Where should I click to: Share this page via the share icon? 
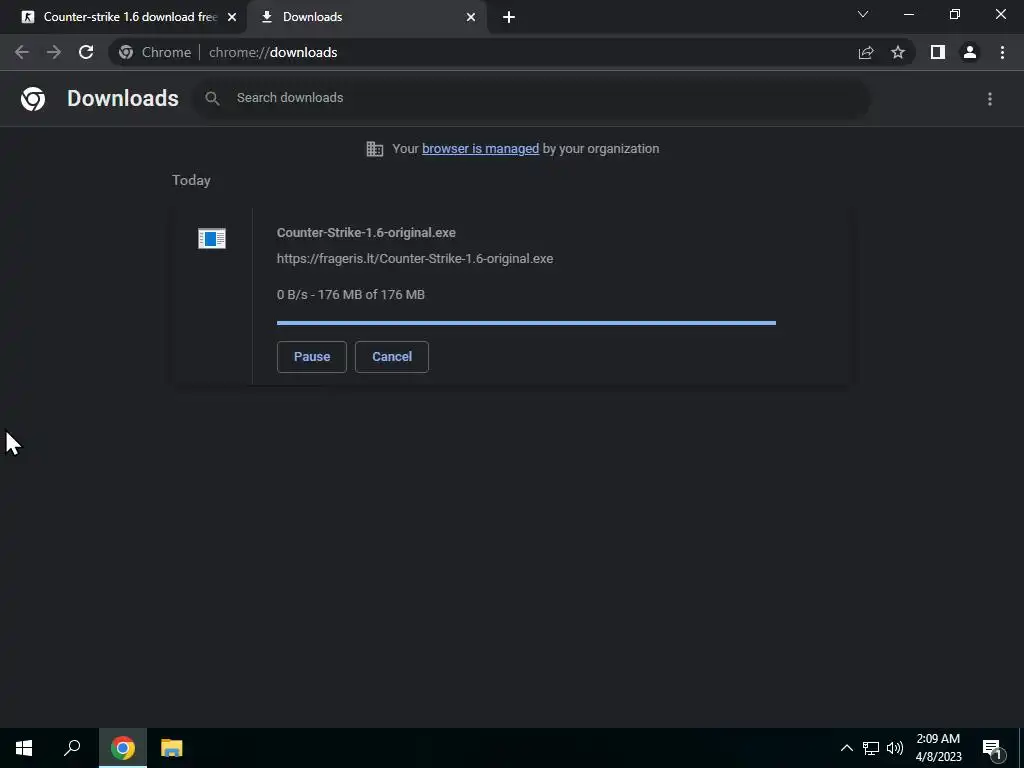click(866, 52)
